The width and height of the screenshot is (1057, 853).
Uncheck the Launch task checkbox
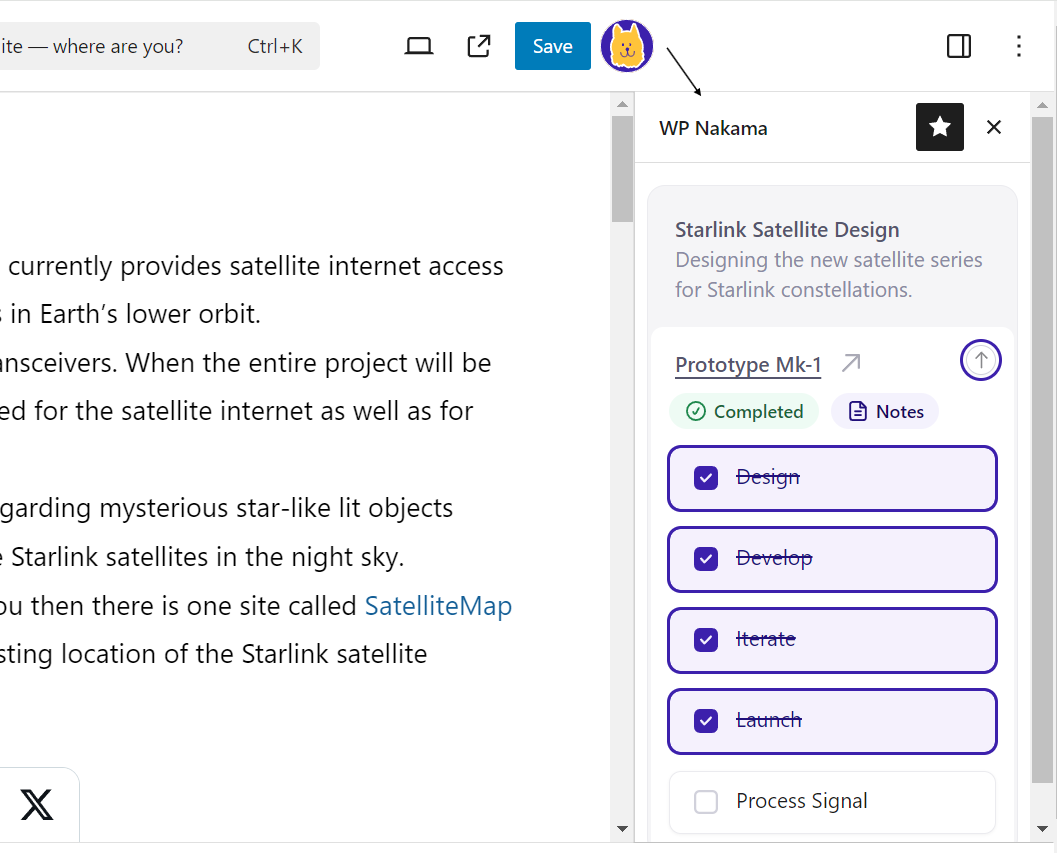point(706,721)
